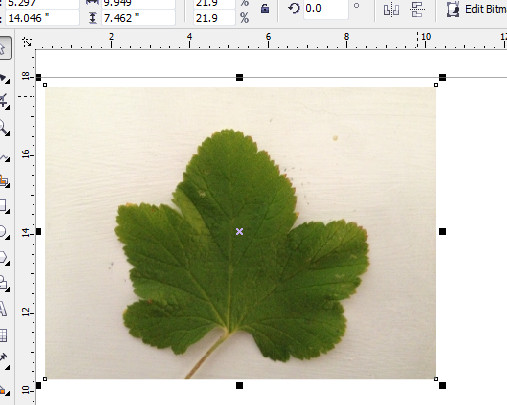This screenshot has width=507, height=405.
Task: Select the Shape tool
Action: point(3,77)
